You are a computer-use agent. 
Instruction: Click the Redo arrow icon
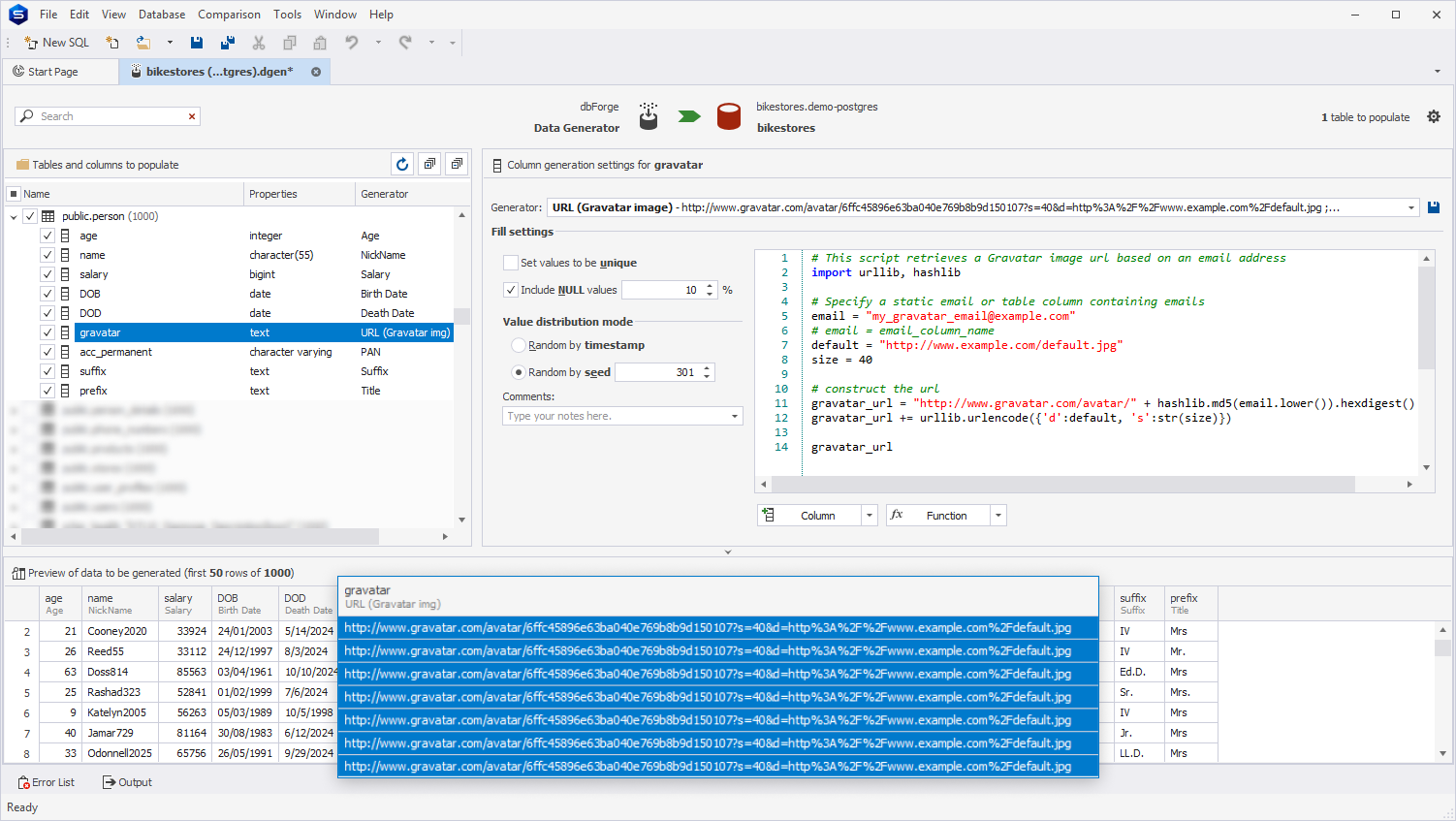tap(405, 43)
